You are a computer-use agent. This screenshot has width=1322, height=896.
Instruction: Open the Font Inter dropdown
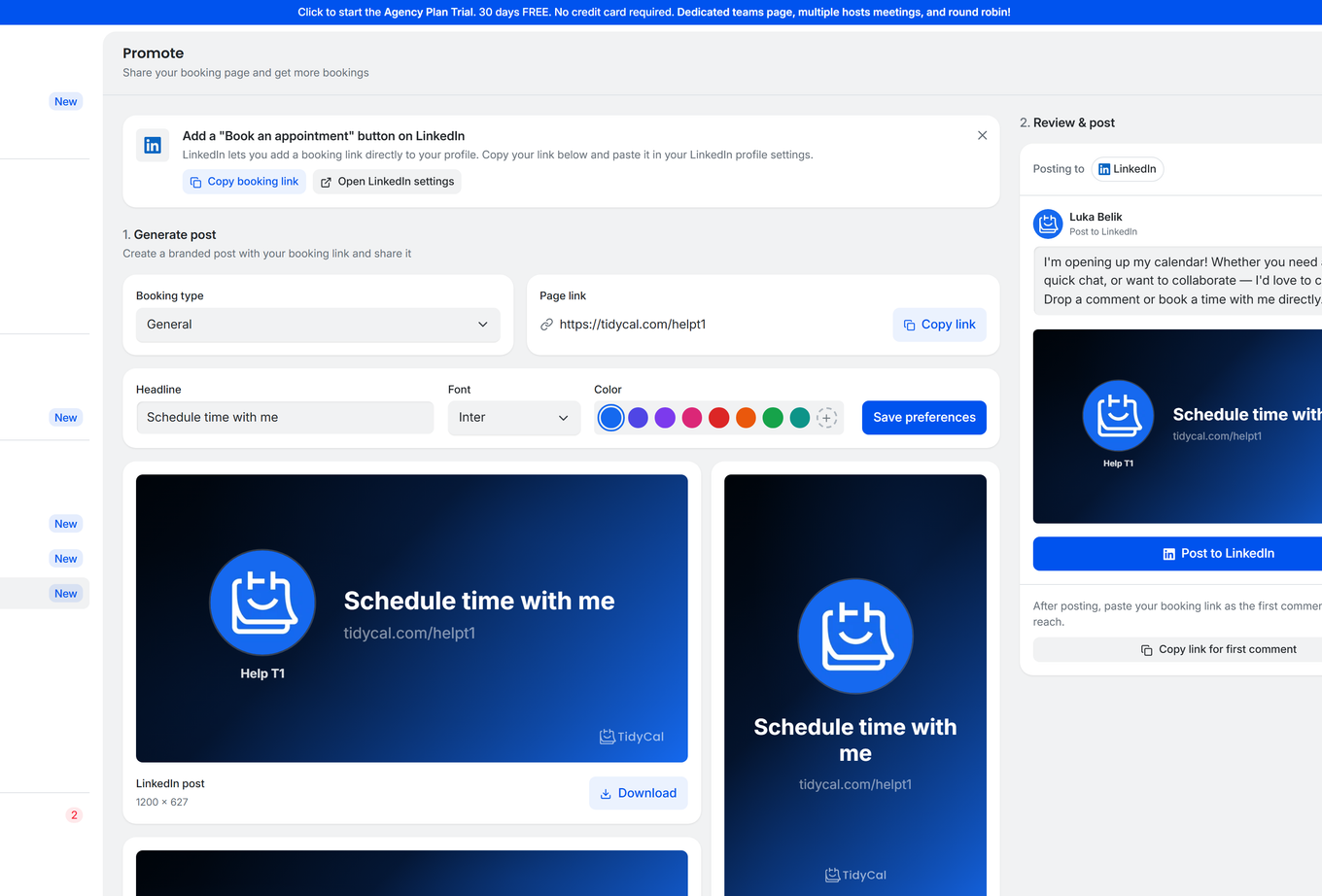point(514,417)
